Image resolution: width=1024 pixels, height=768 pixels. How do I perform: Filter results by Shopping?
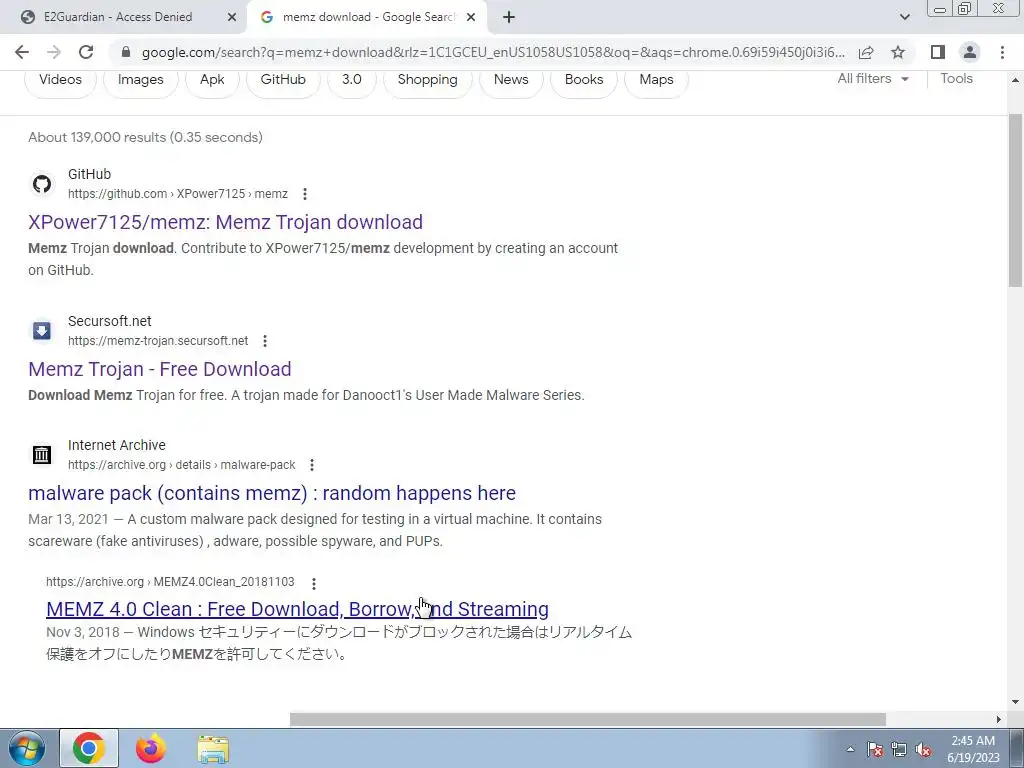point(427,80)
